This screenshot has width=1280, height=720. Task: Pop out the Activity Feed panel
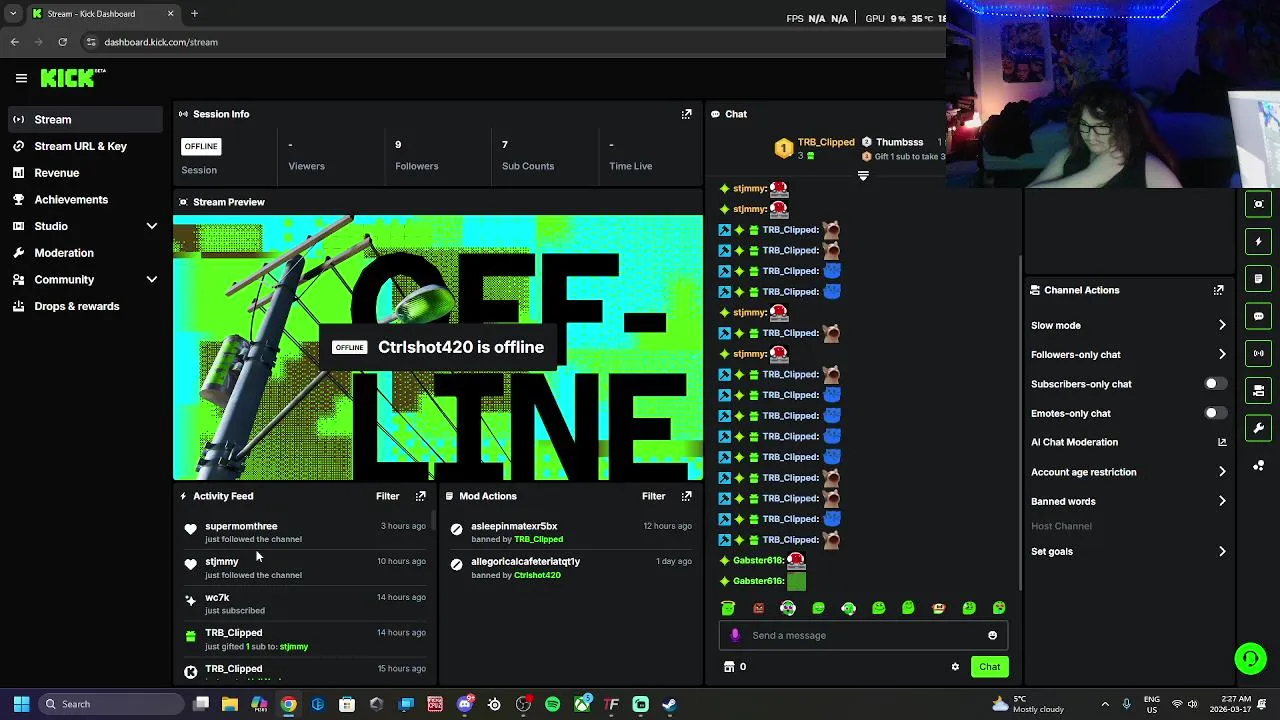coord(420,496)
